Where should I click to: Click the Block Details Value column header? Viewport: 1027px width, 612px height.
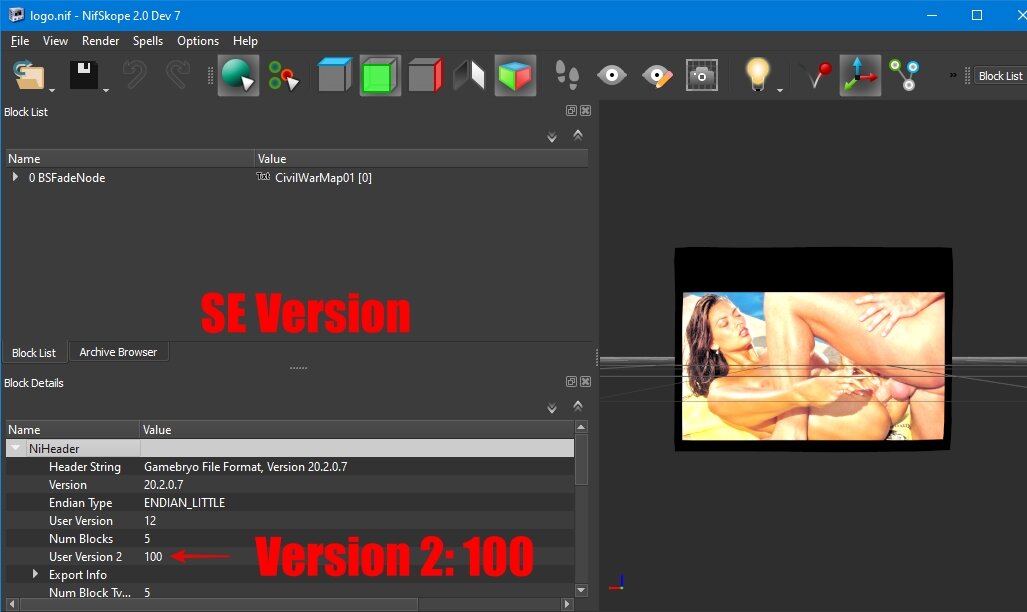pos(358,430)
